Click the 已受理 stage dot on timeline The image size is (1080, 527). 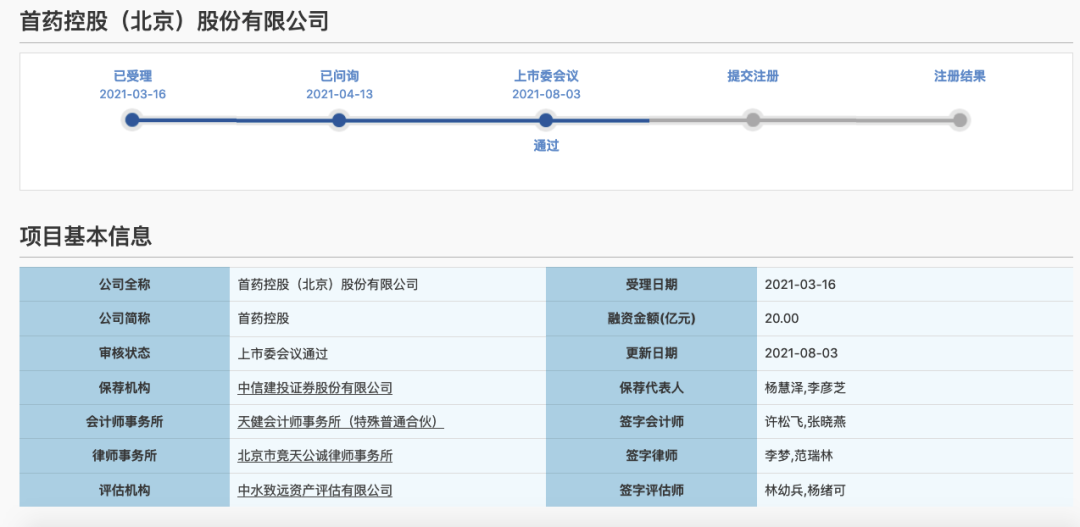(x=132, y=121)
